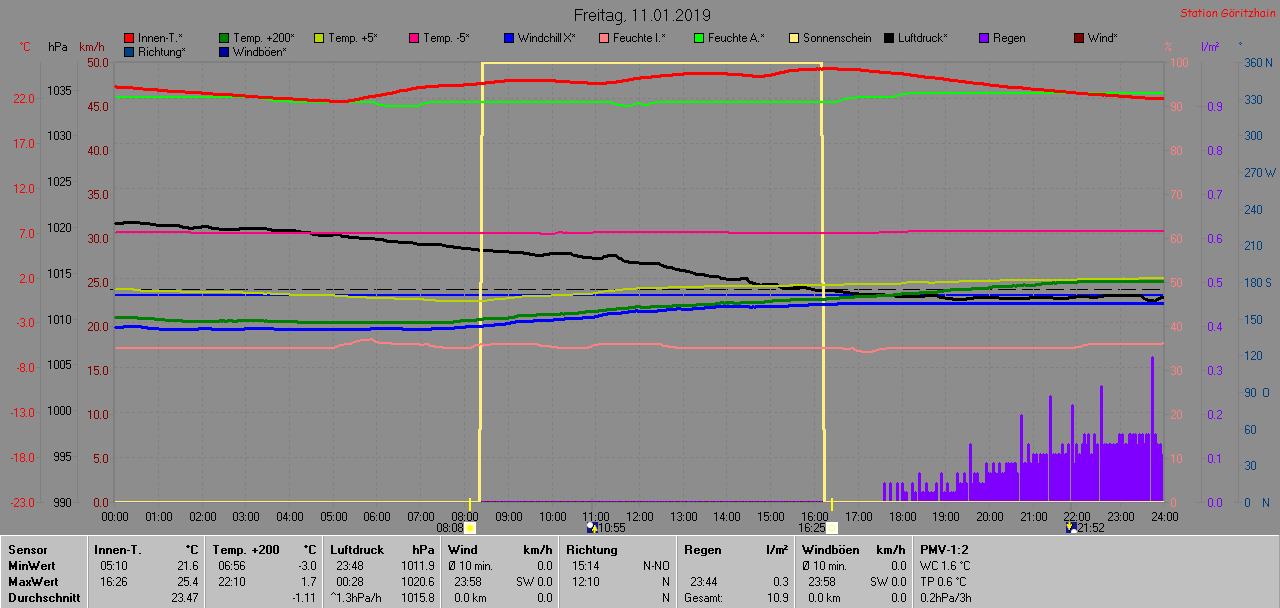This screenshot has width=1280, height=608.
Task: Click the Station Göritzhain link
Action: click(x=1226, y=13)
